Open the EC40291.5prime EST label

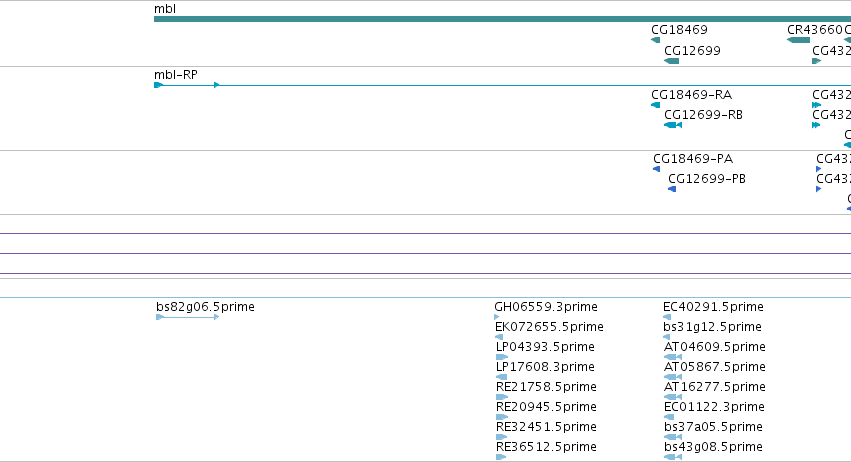pos(714,307)
